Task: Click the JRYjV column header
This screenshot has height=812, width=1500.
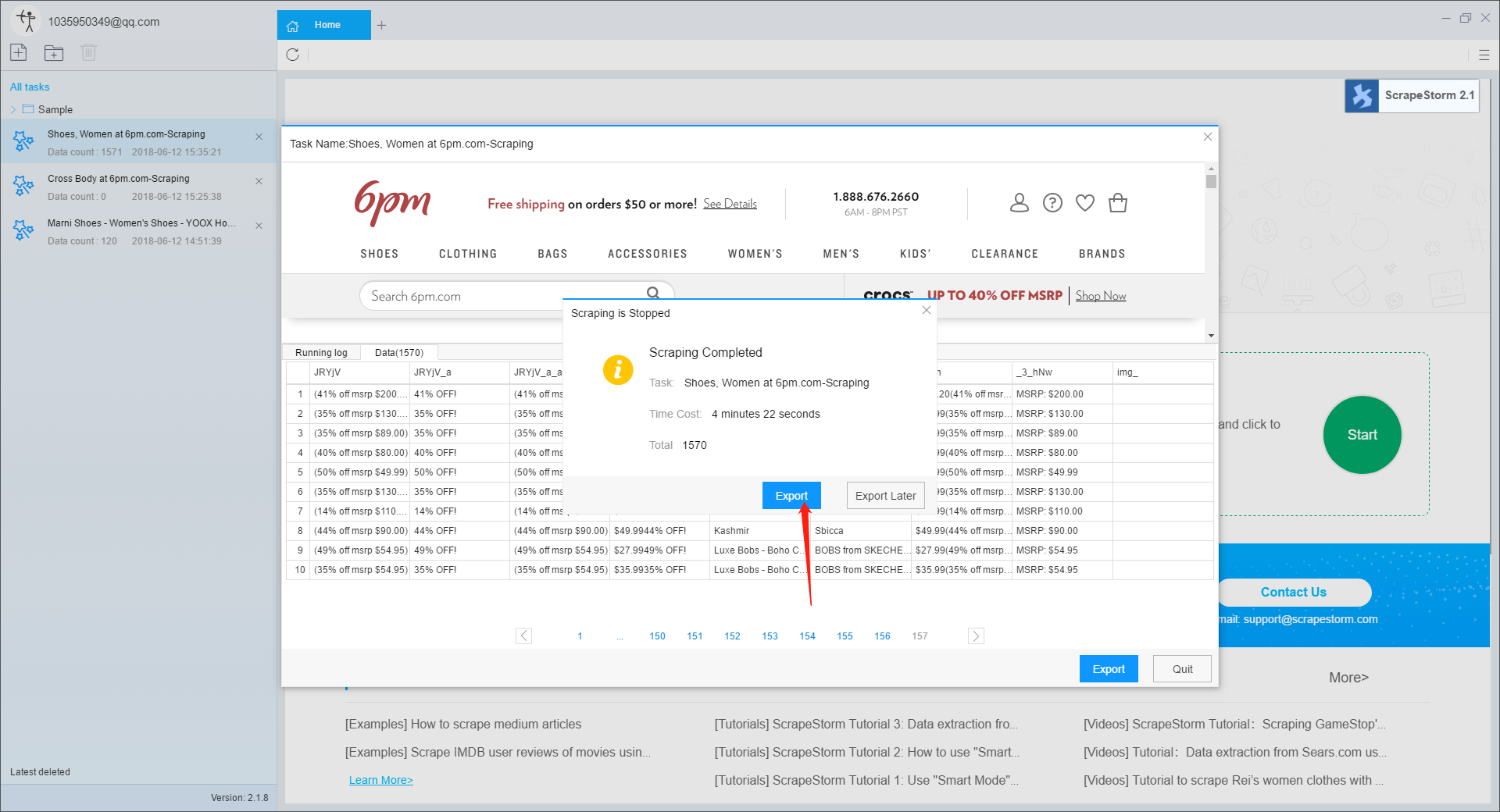Action: pyautogui.click(x=359, y=372)
